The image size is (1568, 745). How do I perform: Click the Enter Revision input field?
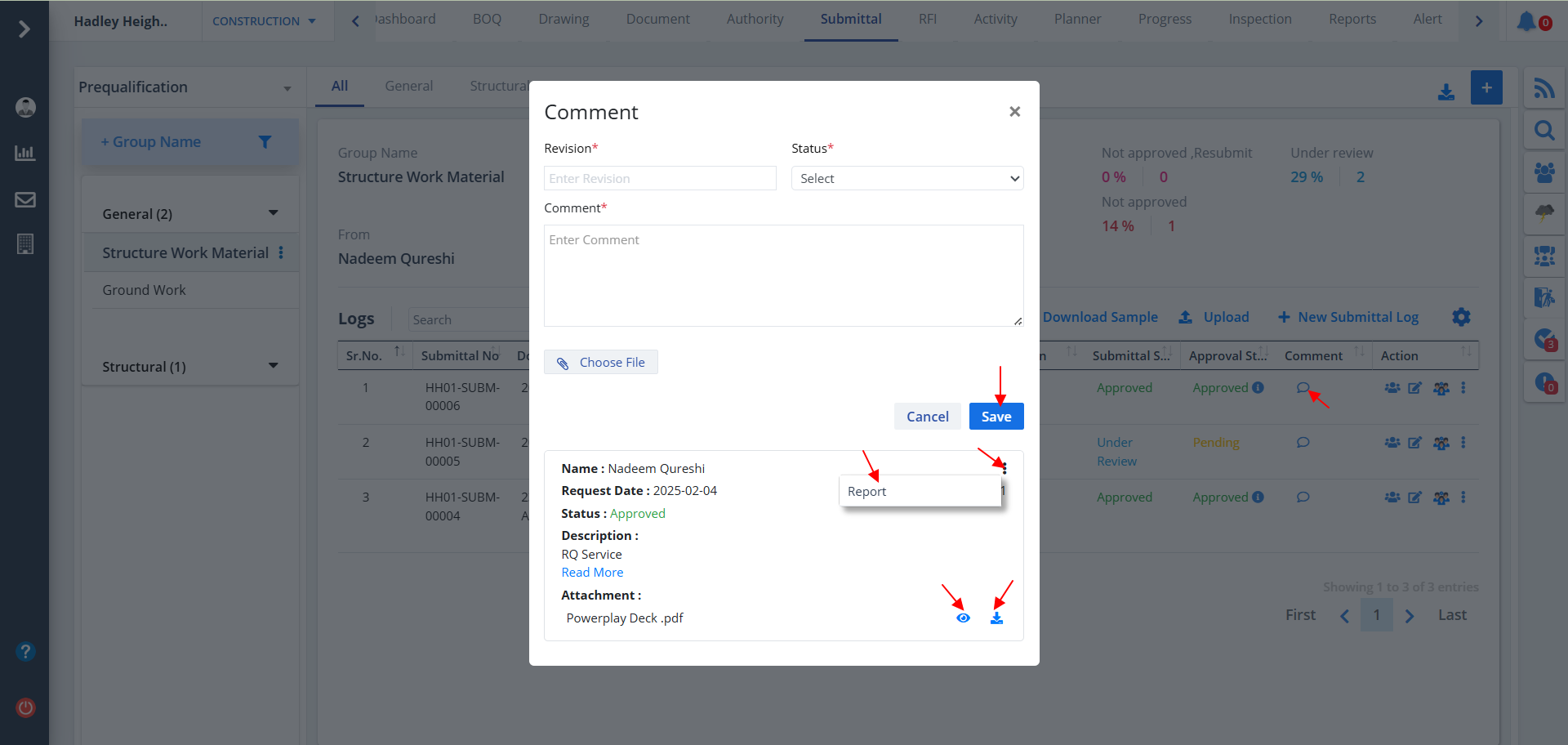click(x=660, y=178)
